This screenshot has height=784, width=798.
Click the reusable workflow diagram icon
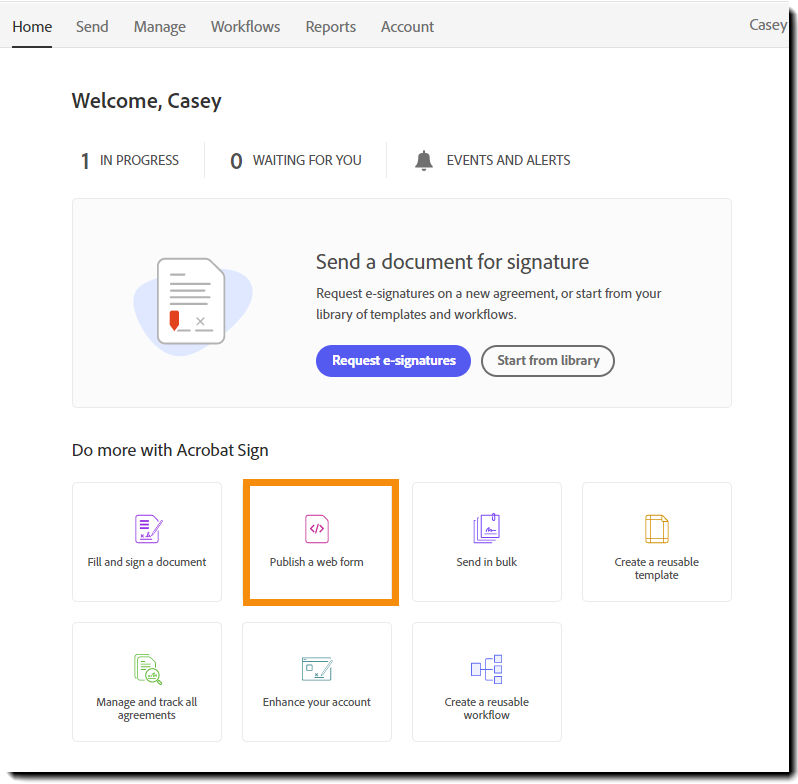pos(487,669)
